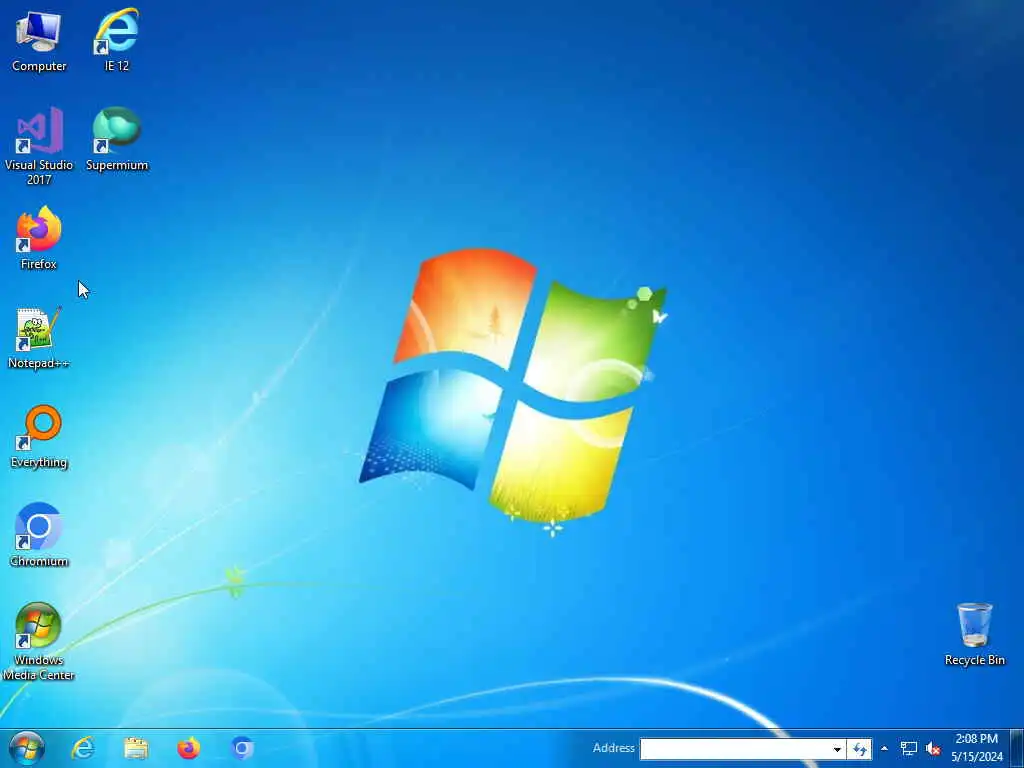This screenshot has width=1024, height=768.
Task: Select the Everything search shortcut
Action: (x=39, y=436)
